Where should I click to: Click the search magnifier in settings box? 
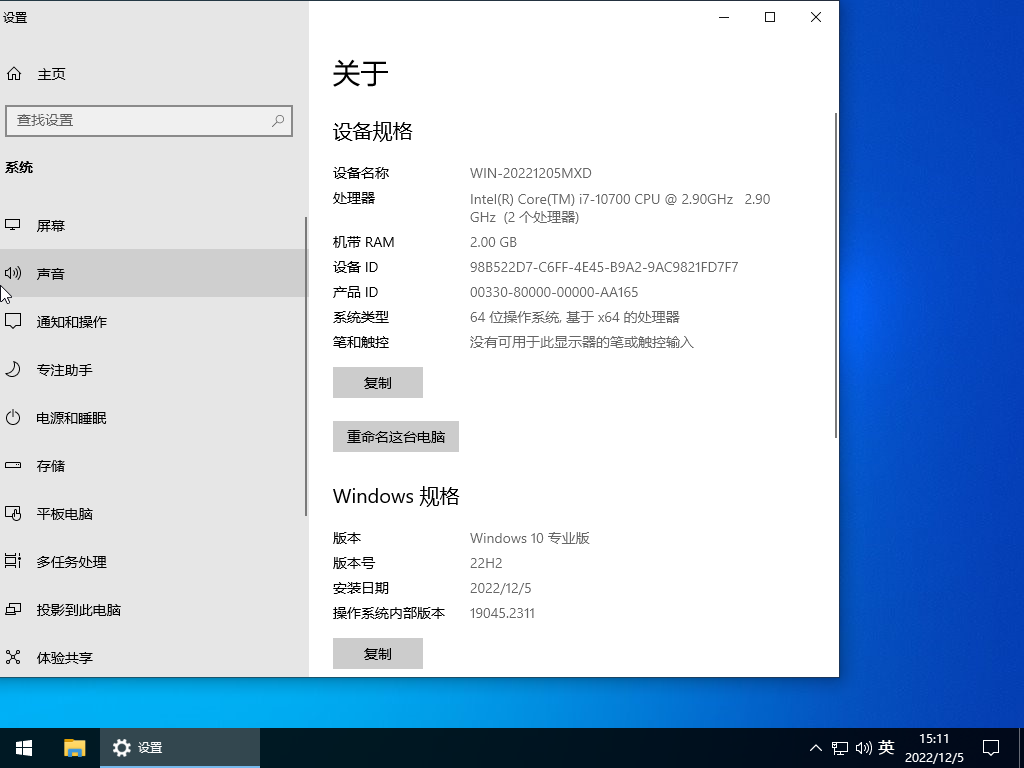278,120
